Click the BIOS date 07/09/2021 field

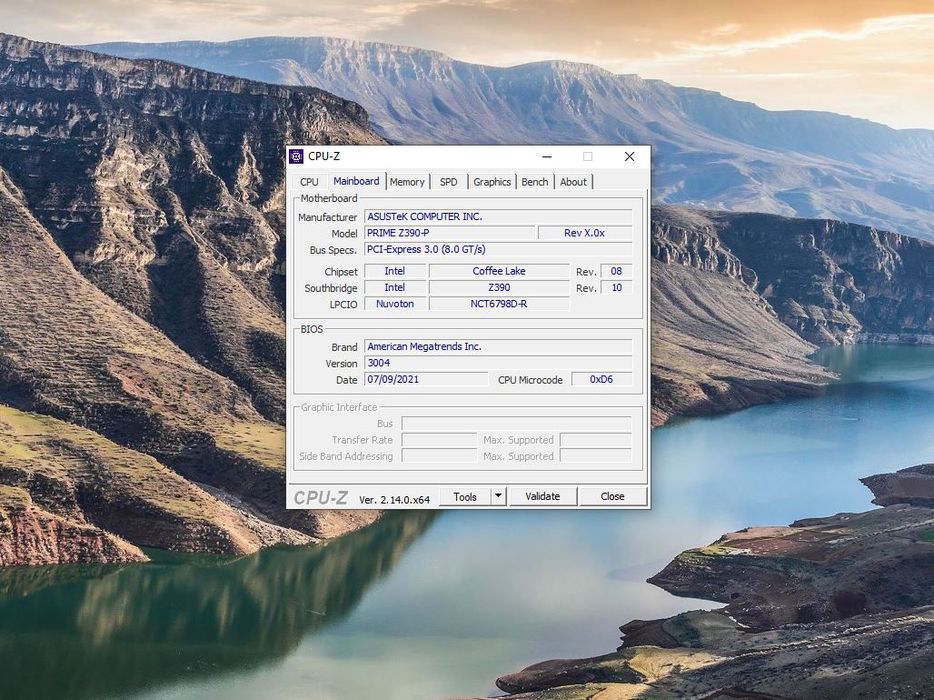pos(426,379)
